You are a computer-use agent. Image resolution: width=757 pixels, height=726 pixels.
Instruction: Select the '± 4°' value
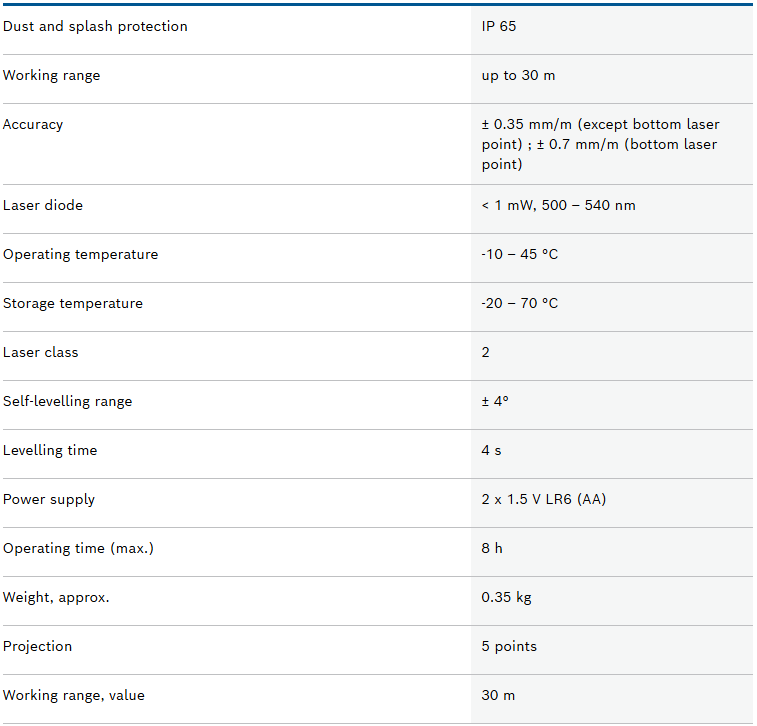pos(495,402)
